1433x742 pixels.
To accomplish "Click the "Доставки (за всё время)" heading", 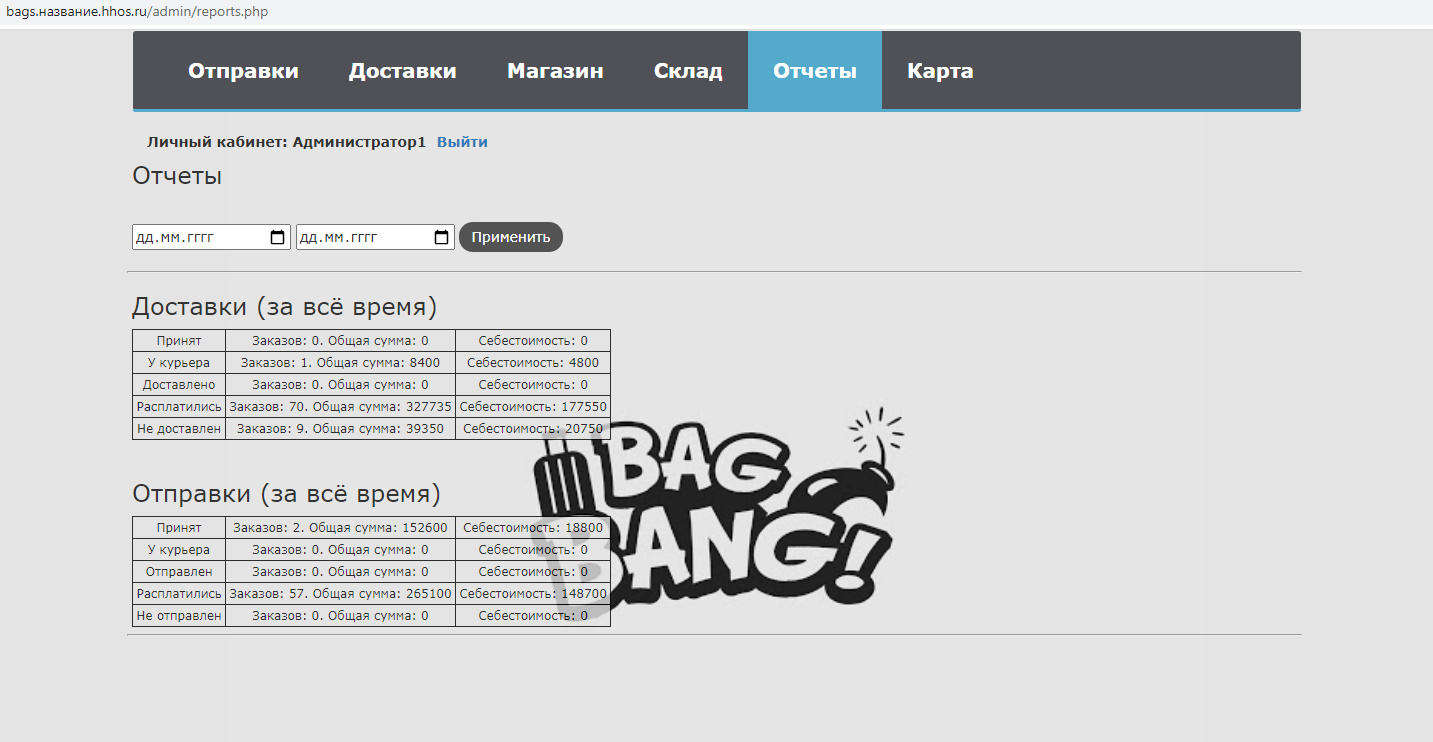I will click(x=285, y=307).
